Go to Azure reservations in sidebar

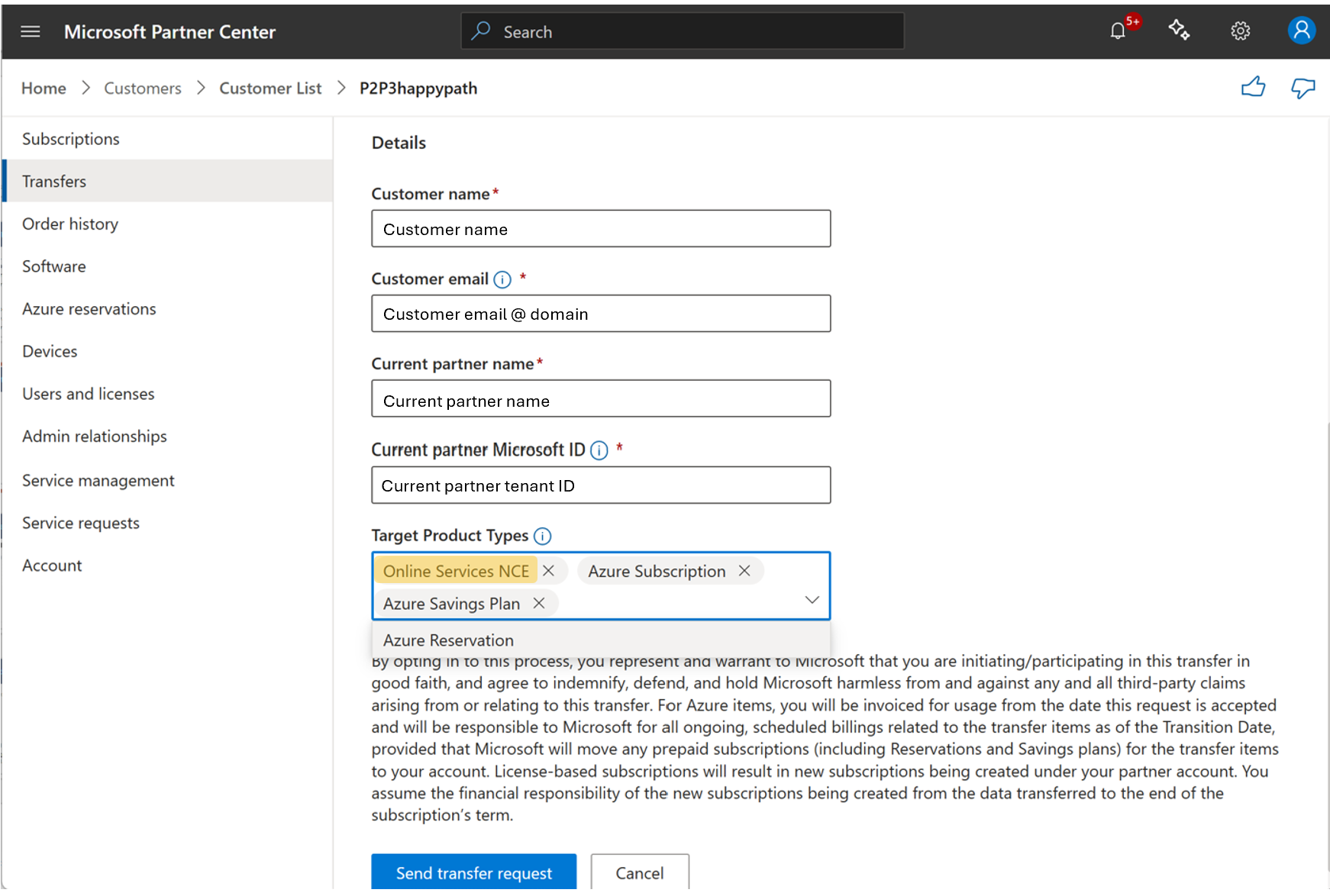pyautogui.click(x=89, y=309)
